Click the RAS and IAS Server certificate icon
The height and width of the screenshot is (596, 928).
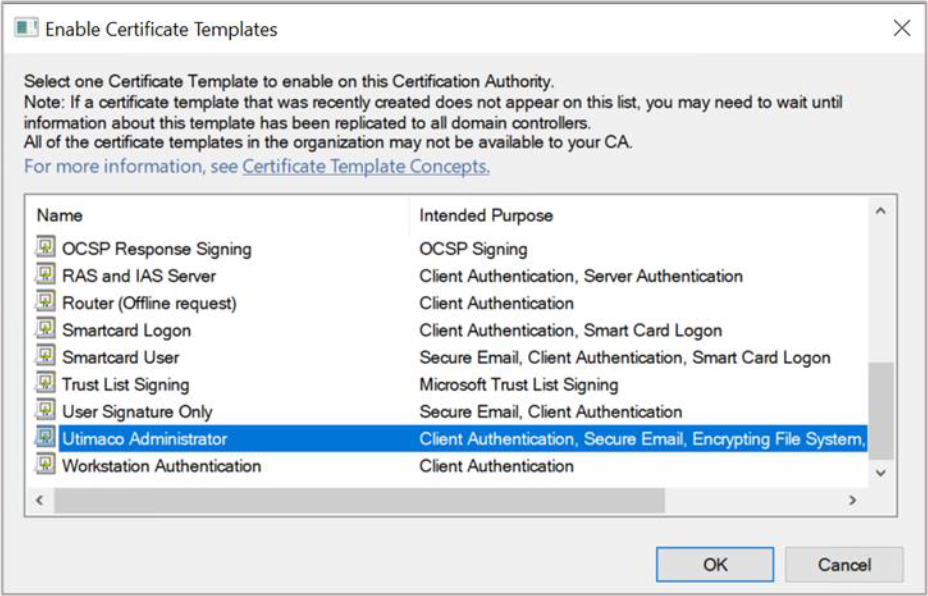[x=46, y=276]
